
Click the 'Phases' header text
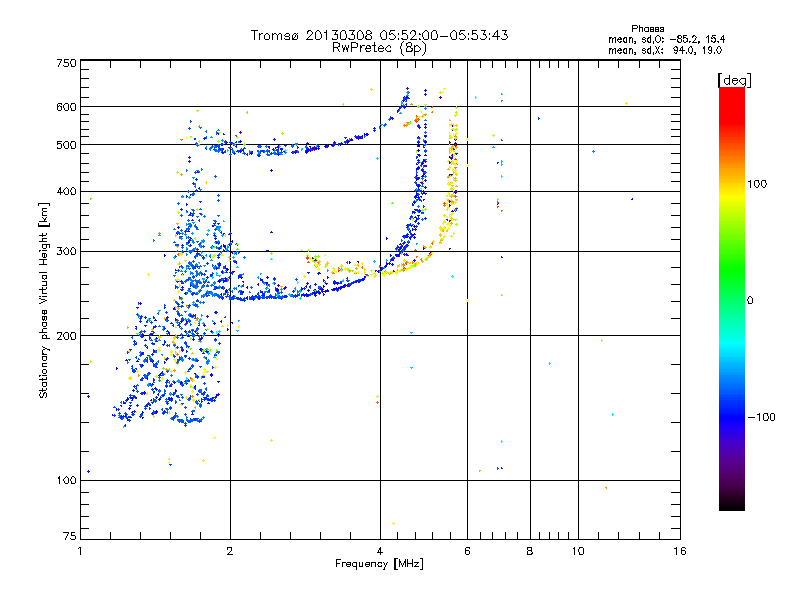[647, 29]
